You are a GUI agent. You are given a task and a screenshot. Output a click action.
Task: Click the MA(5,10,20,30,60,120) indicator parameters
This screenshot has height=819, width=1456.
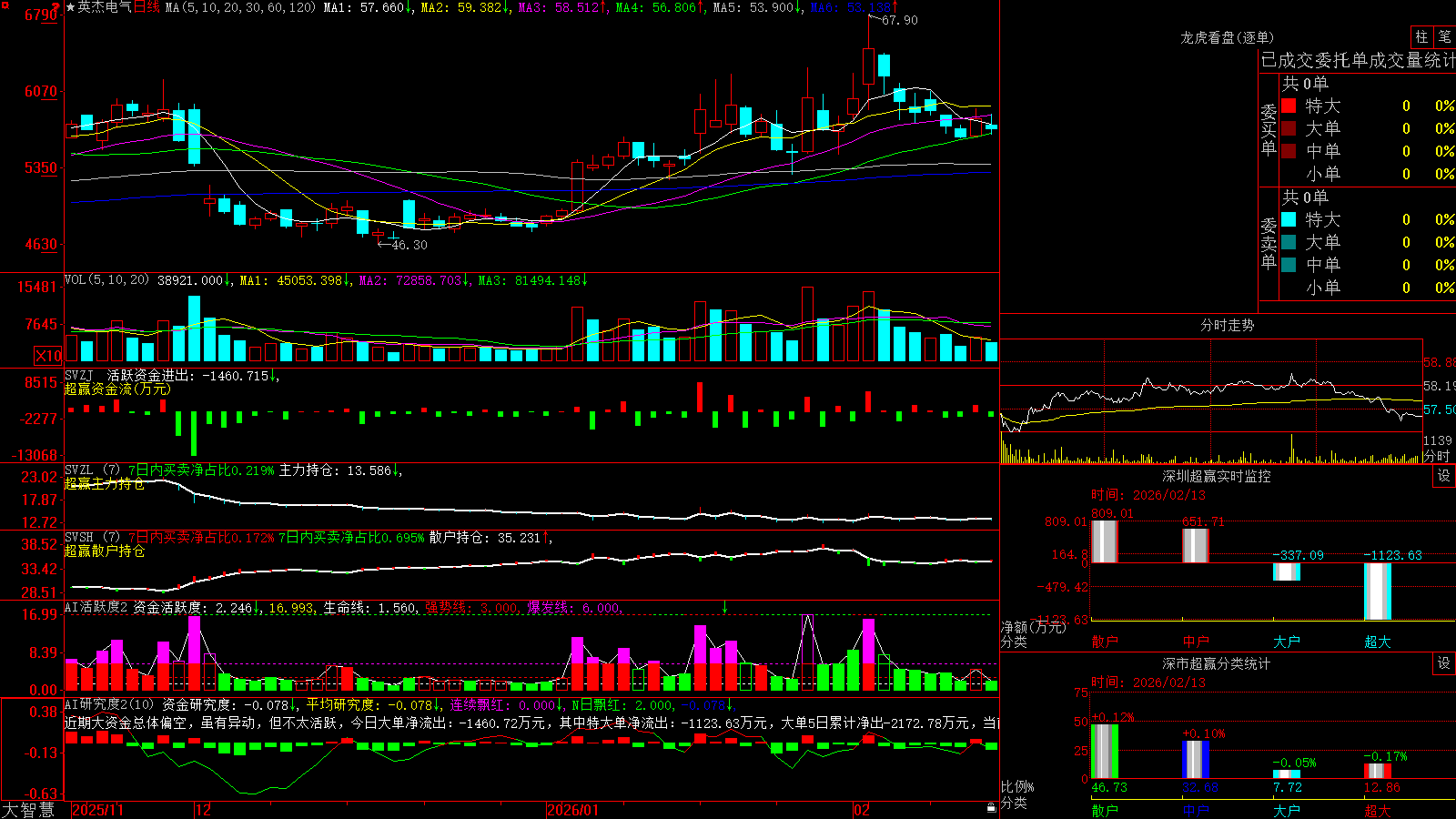click(241, 7)
